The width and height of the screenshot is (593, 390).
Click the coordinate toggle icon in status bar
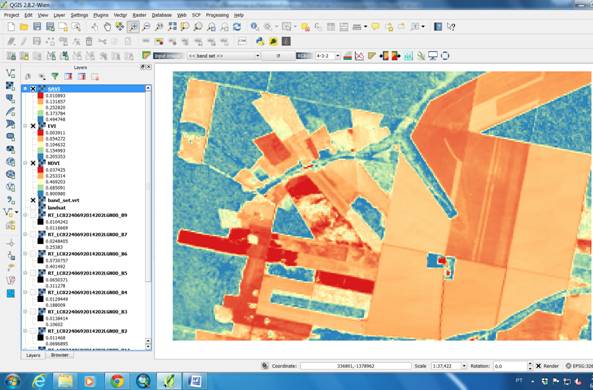coord(265,366)
